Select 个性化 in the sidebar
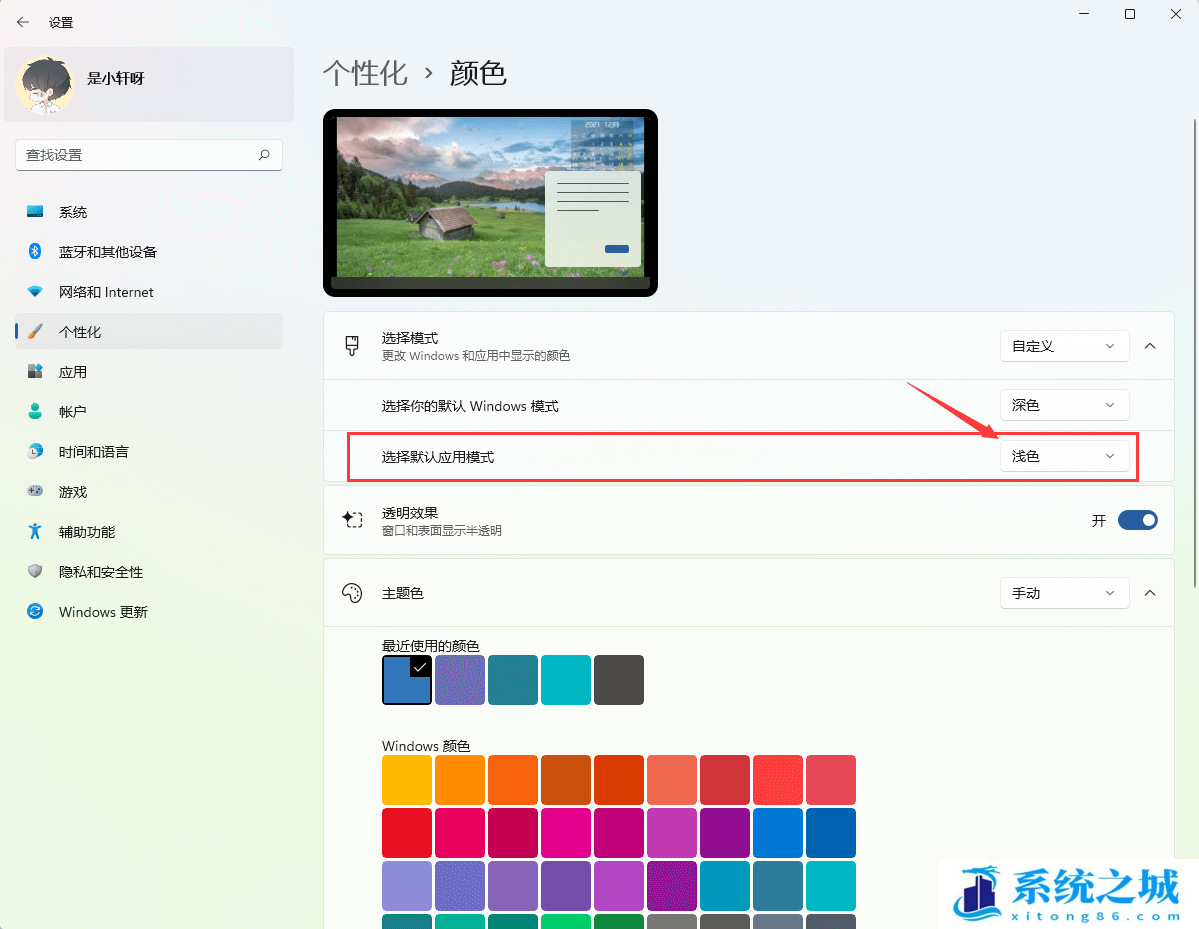The height and width of the screenshot is (929, 1199). coord(149,332)
